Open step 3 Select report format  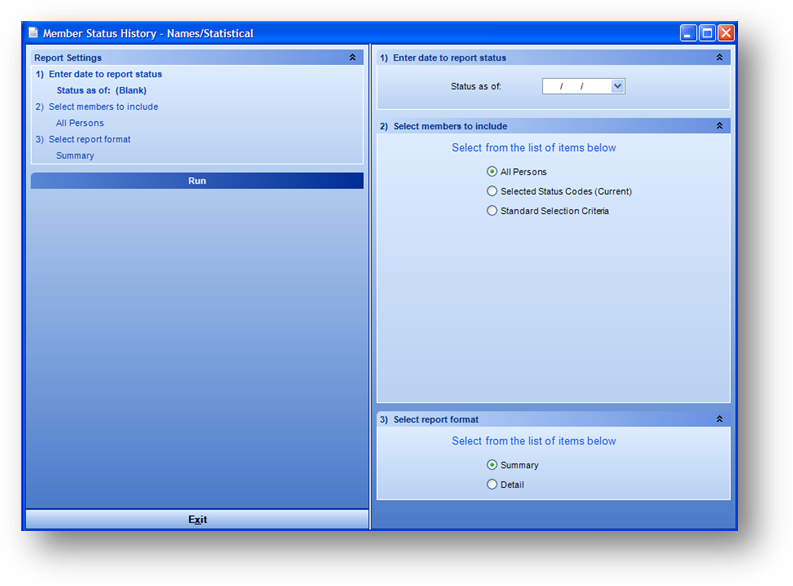[x=89, y=139]
